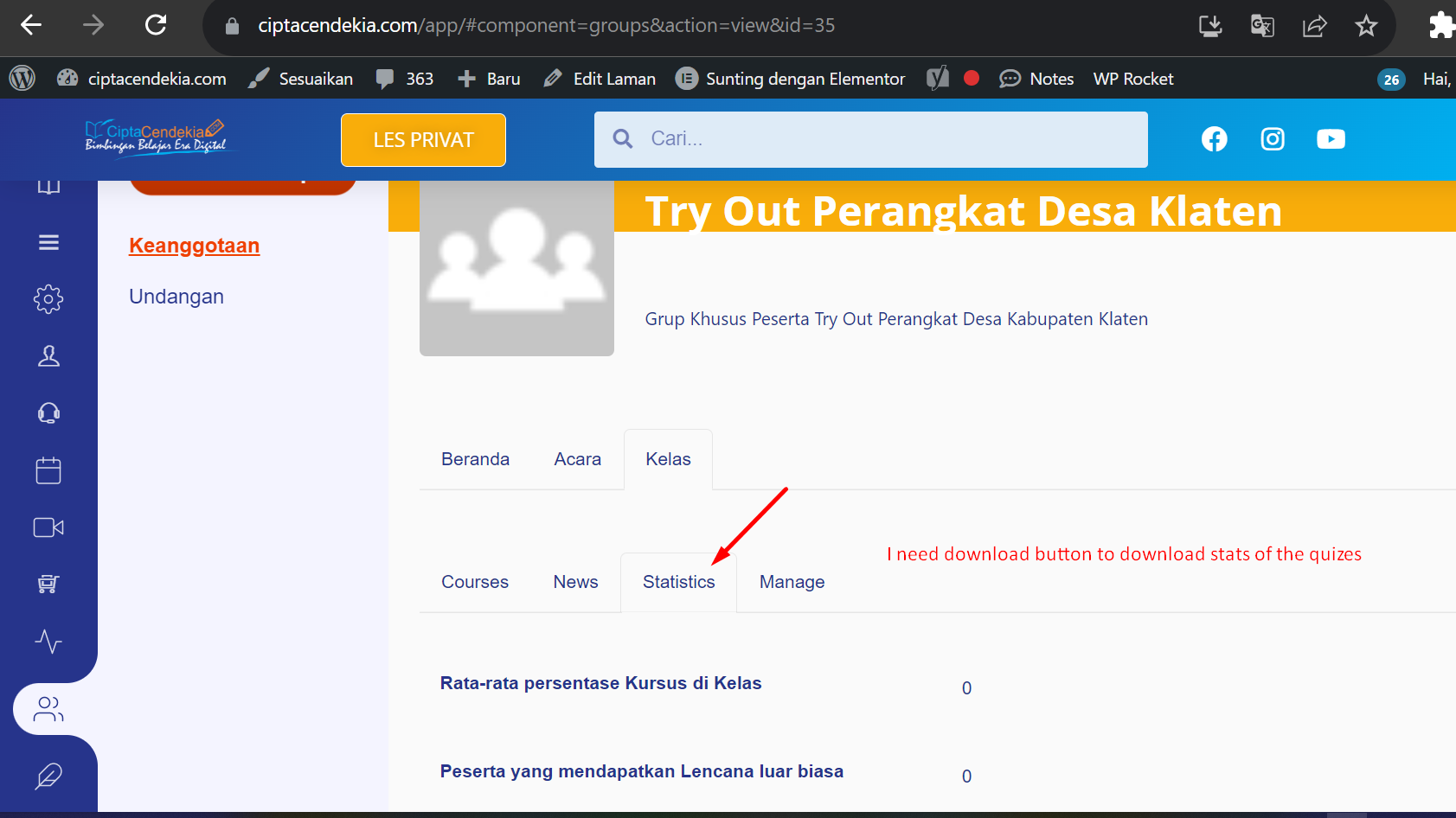The height and width of the screenshot is (818, 1456).
Task: Open the News sub-tab
Action: pos(575,582)
